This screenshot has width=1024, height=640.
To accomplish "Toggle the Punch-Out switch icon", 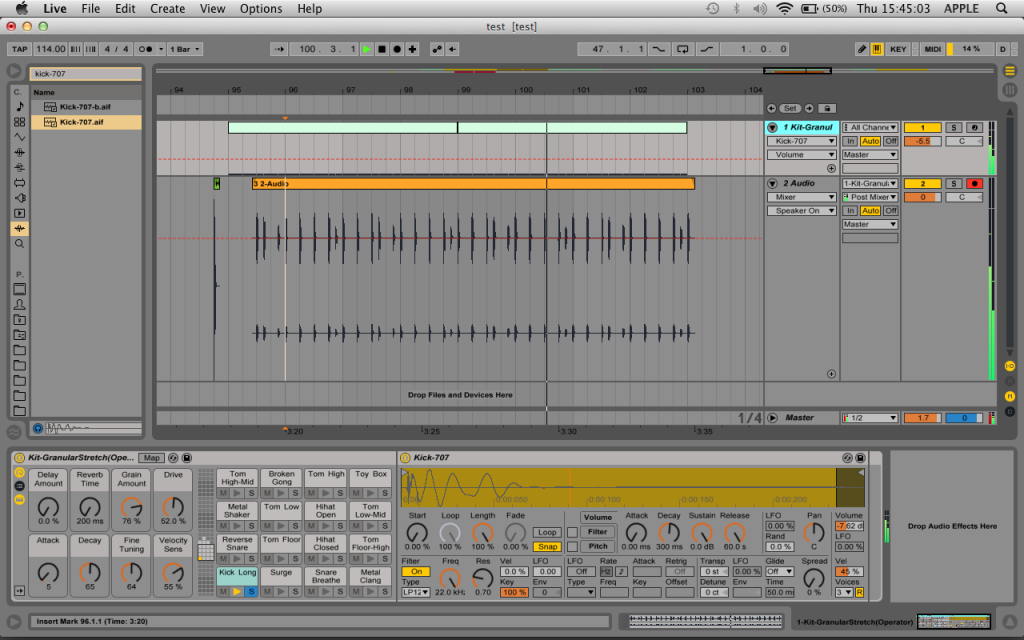I will (706, 49).
